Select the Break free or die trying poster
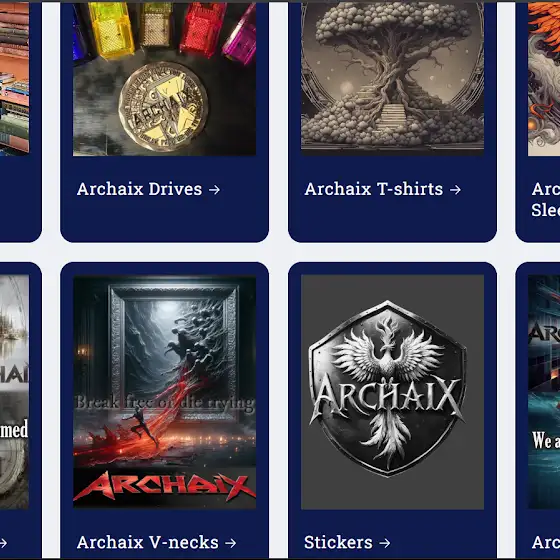 pyautogui.click(x=164, y=392)
